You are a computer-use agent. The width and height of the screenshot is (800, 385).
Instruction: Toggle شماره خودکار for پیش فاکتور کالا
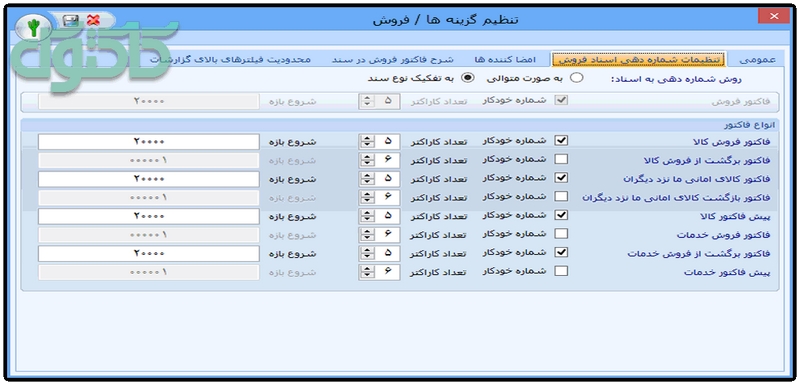(561, 215)
